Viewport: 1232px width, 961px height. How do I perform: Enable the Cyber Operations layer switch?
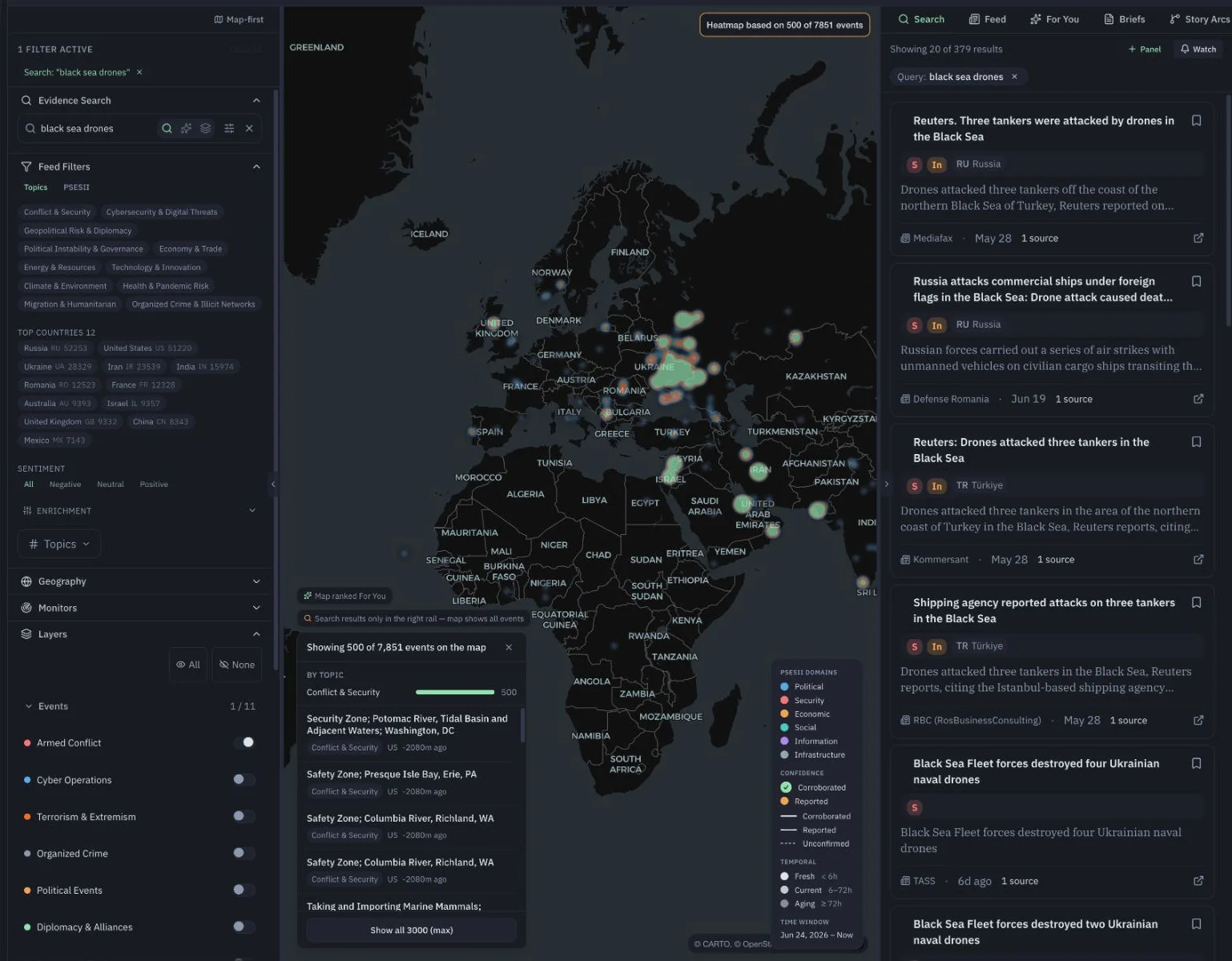tap(244, 779)
